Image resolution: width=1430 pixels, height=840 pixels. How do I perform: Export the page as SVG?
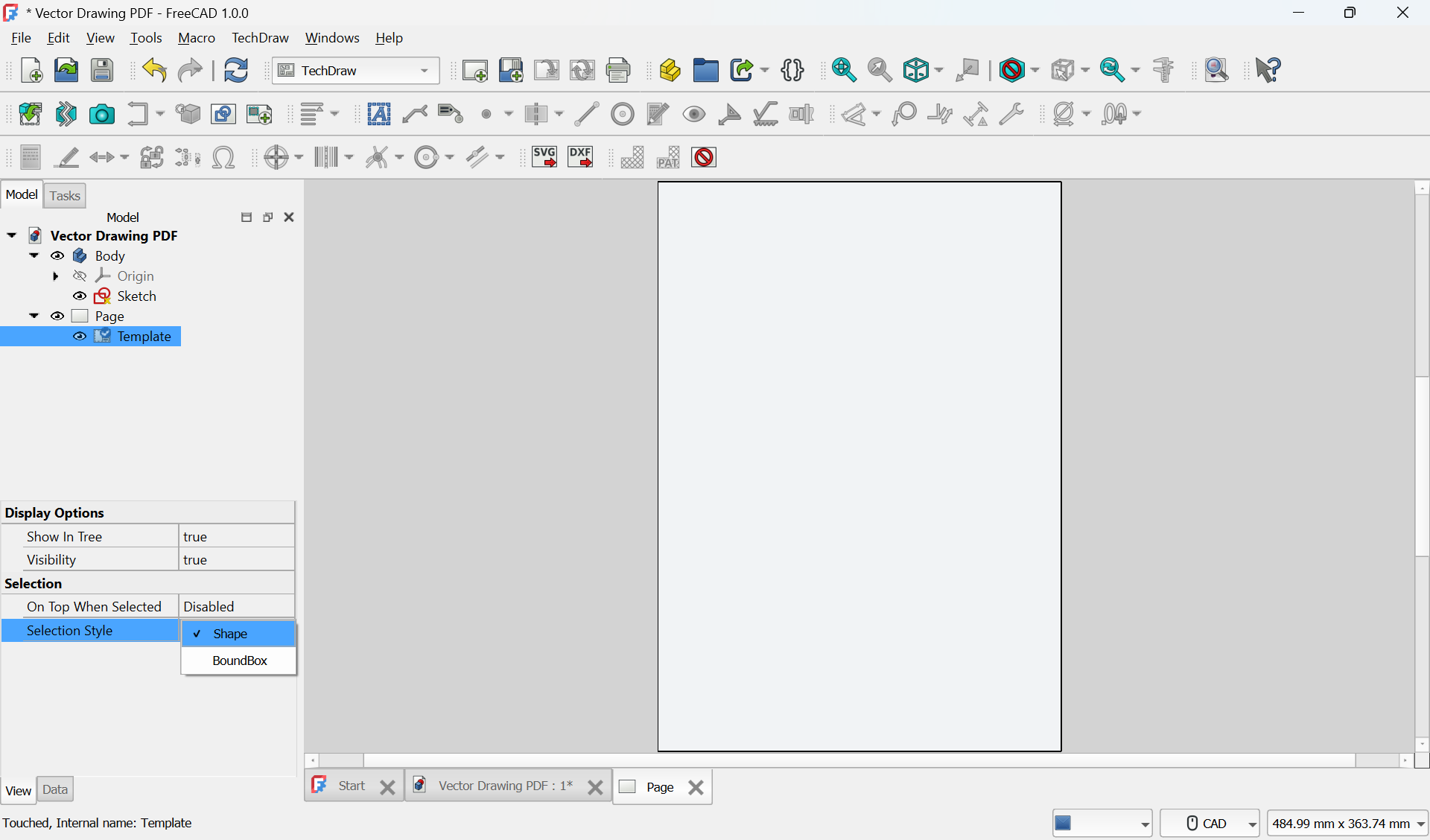[544, 157]
